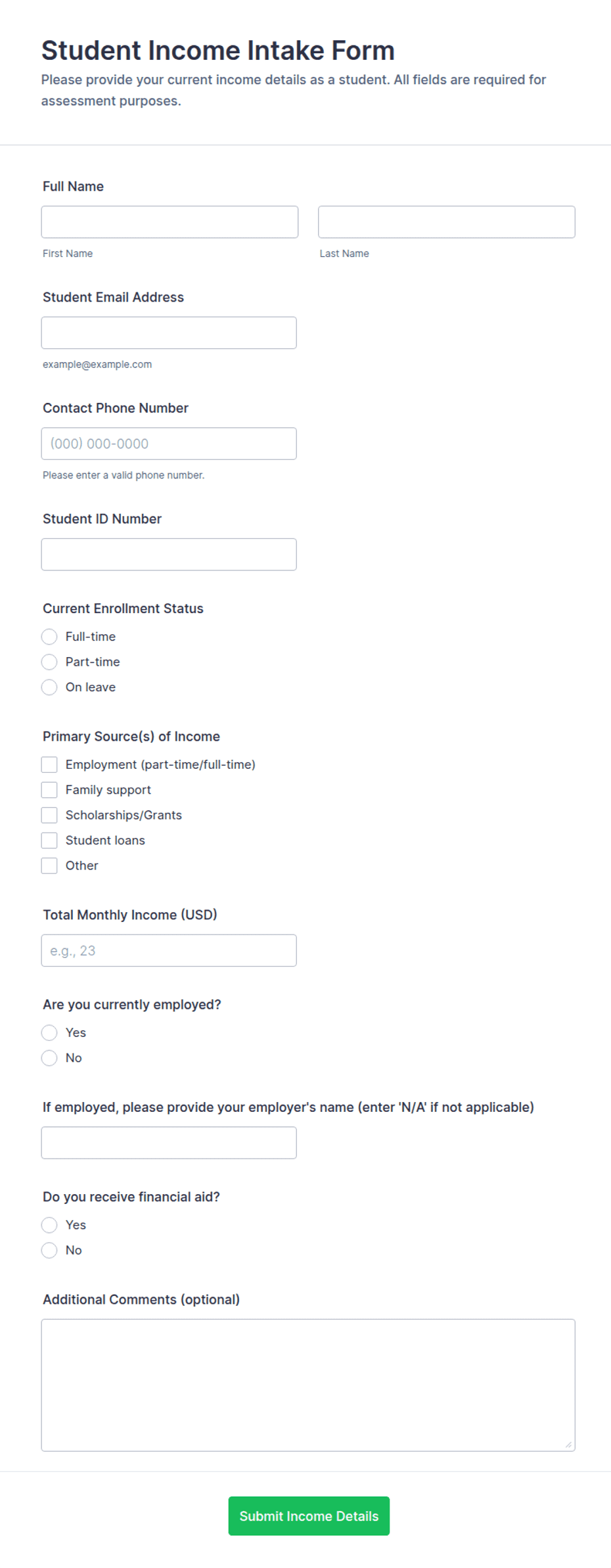Focus the Student Email Address field

(x=169, y=333)
